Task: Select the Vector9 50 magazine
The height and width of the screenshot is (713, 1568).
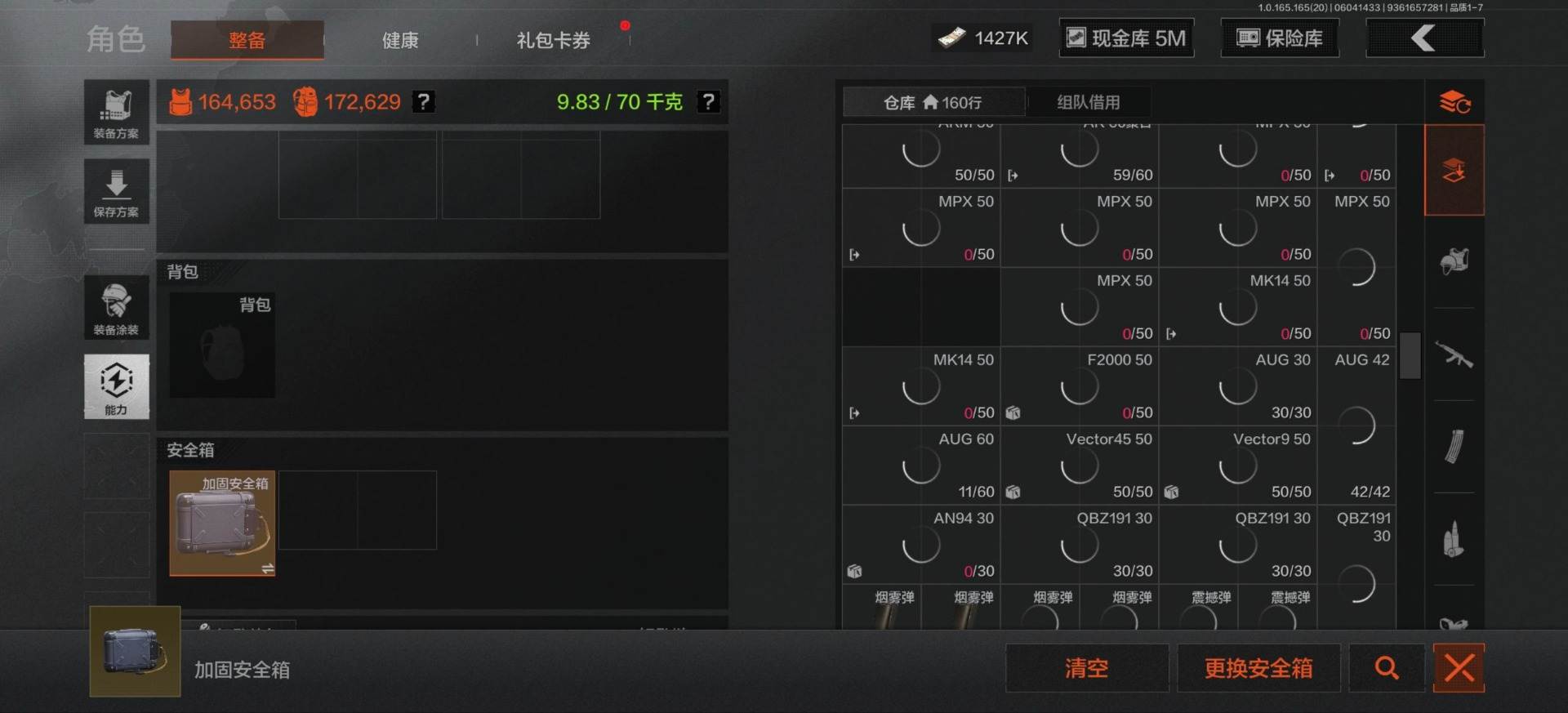Action: [x=1238, y=466]
